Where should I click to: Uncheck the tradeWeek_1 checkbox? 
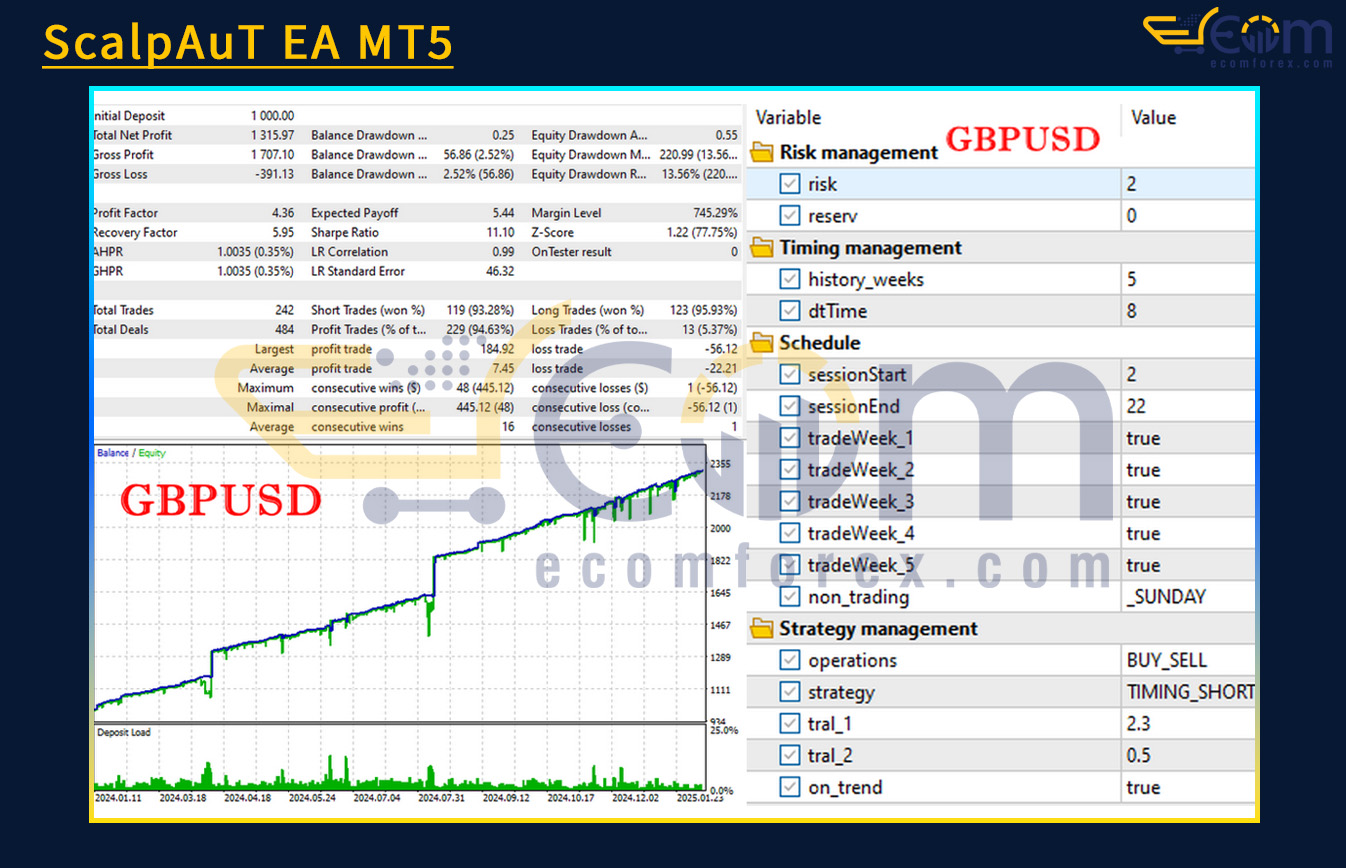pyautogui.click(x=790, y=438)
